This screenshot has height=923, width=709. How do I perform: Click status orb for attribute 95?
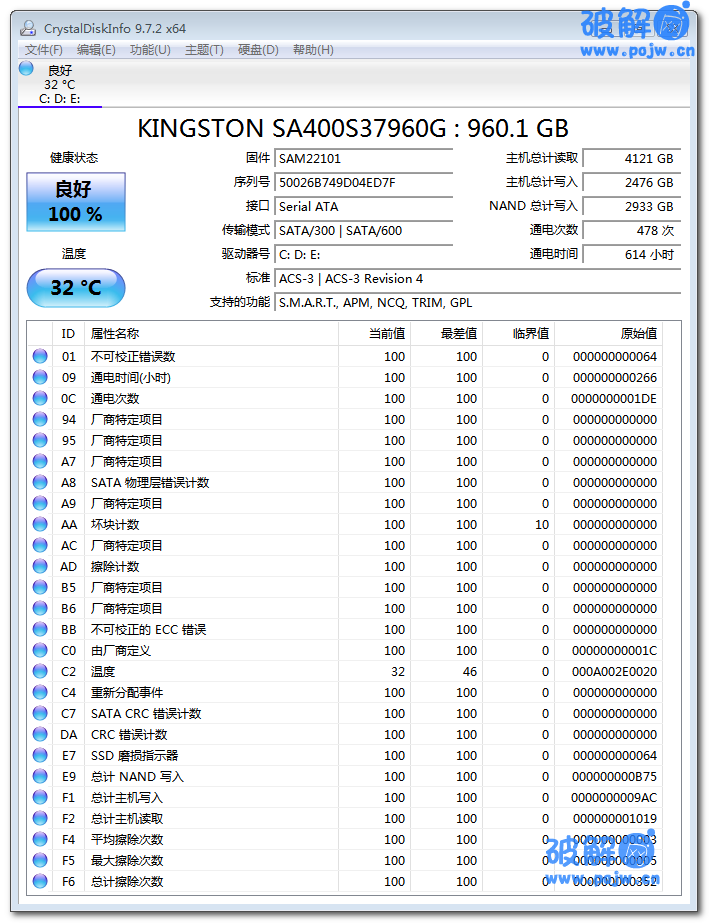click(x=40, y=440)
